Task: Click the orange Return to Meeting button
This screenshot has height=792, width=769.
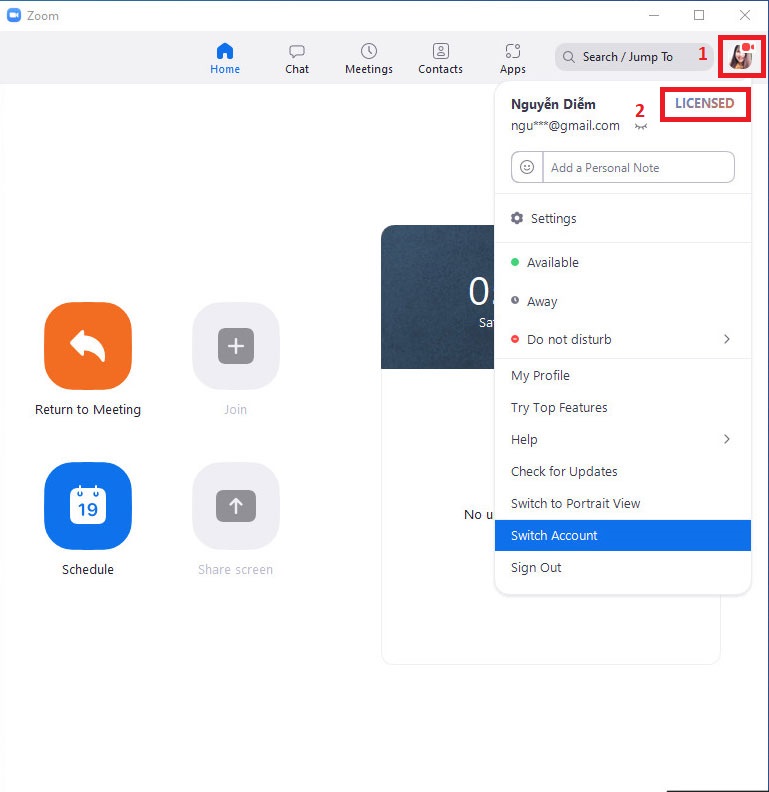Action: (x=88, y=346)
